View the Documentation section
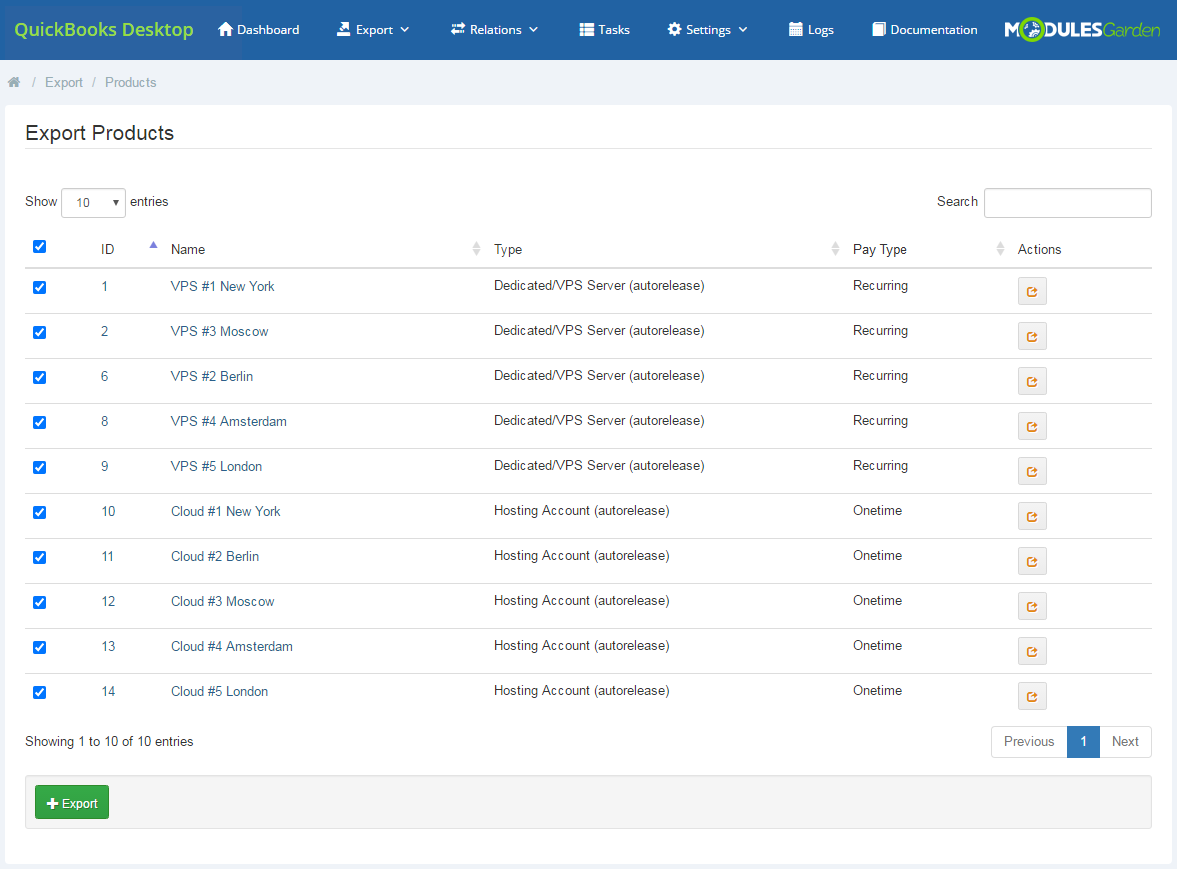 click(x=923, y=29)
